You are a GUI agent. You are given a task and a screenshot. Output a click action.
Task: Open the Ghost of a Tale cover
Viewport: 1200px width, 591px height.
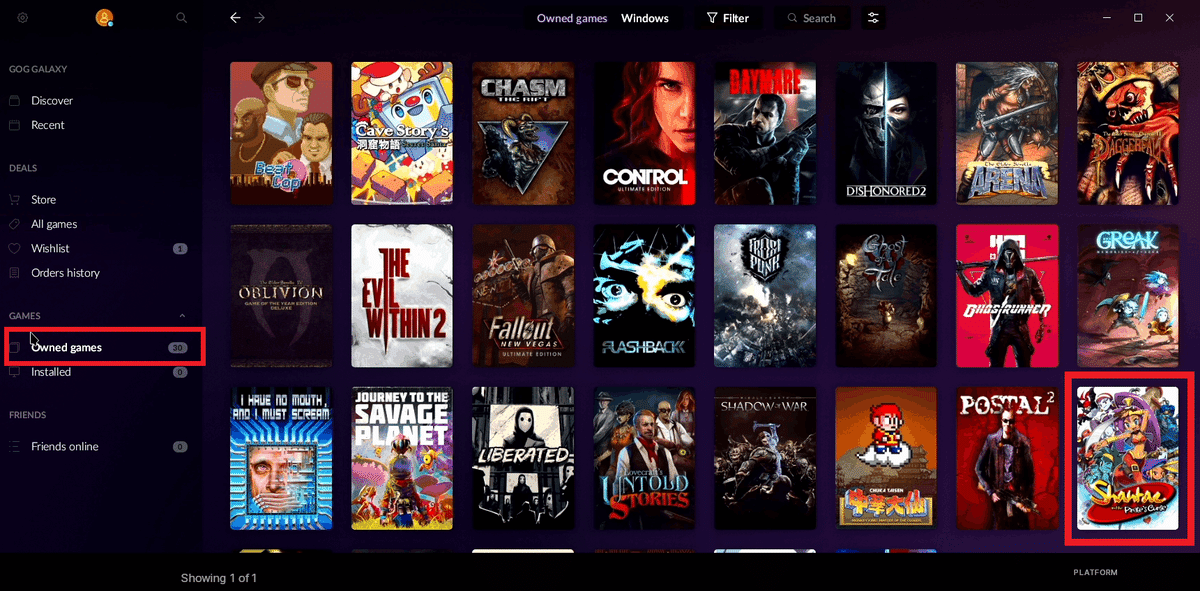tap(887, 296)
